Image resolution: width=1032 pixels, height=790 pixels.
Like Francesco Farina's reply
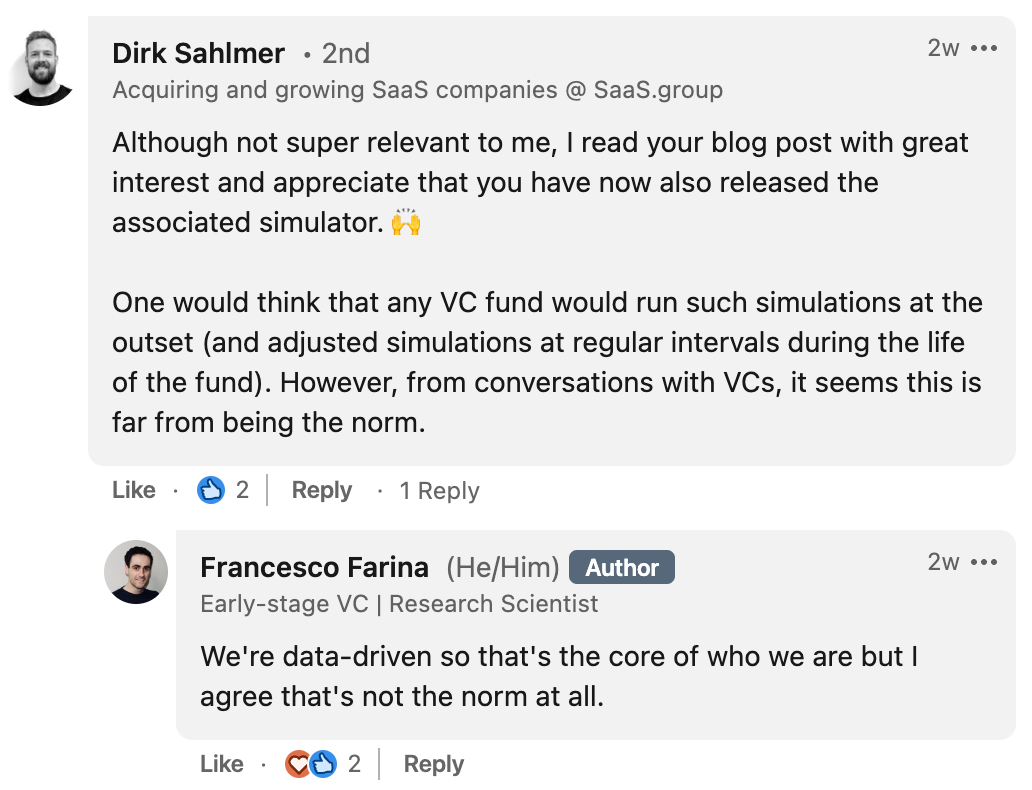222,764
